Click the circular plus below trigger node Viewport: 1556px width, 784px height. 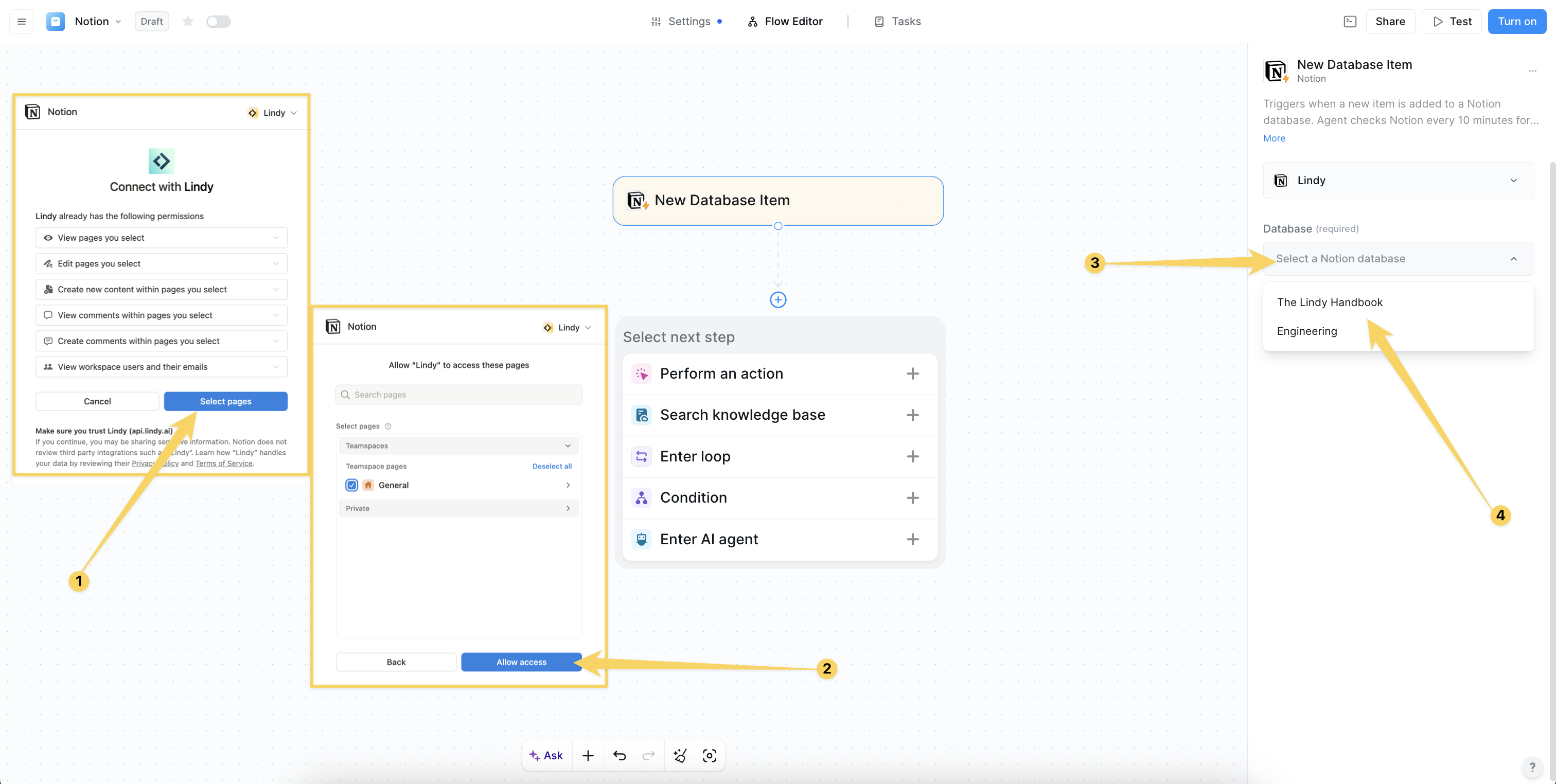pos(778,299)
